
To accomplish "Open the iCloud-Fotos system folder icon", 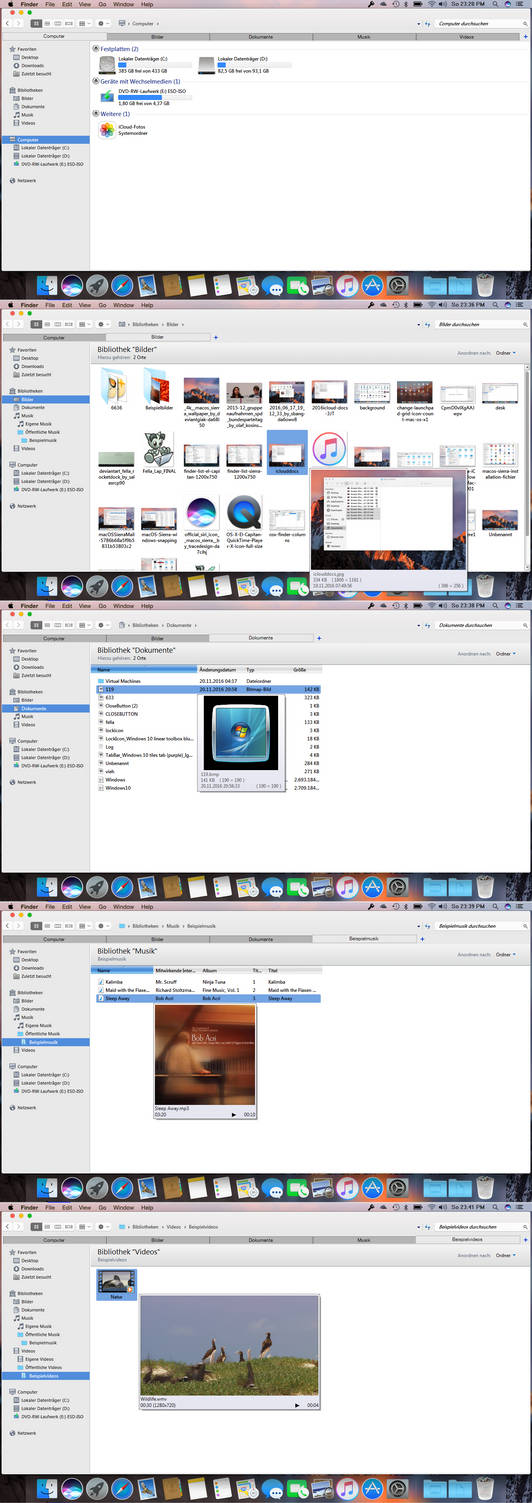I will (x=108, y=130).
